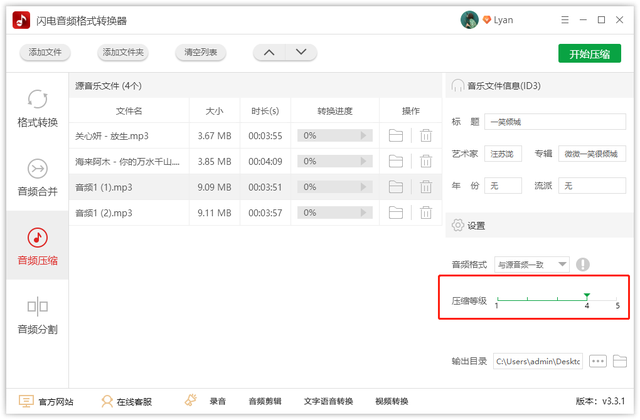
Task: Click the info icon beside 音频格式
Action: tap(582, 264)
